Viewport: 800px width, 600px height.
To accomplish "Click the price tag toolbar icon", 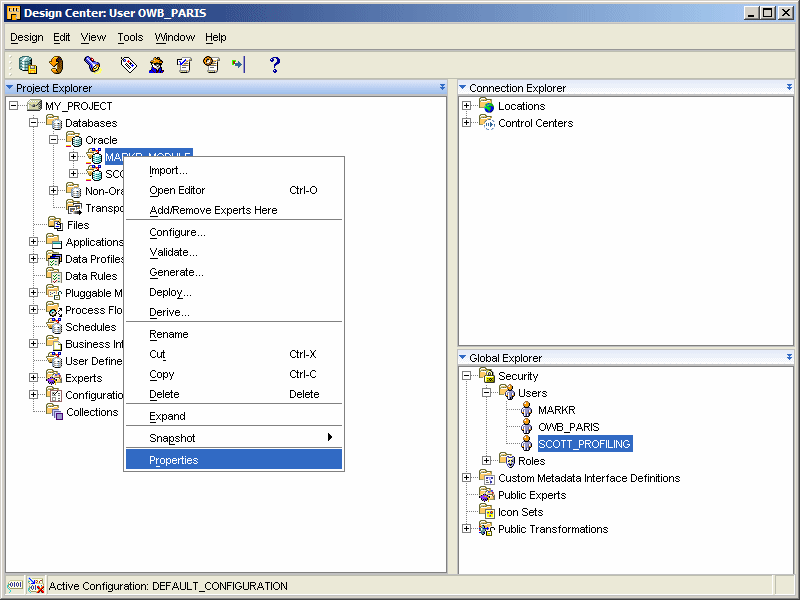I will pos(128,65).
